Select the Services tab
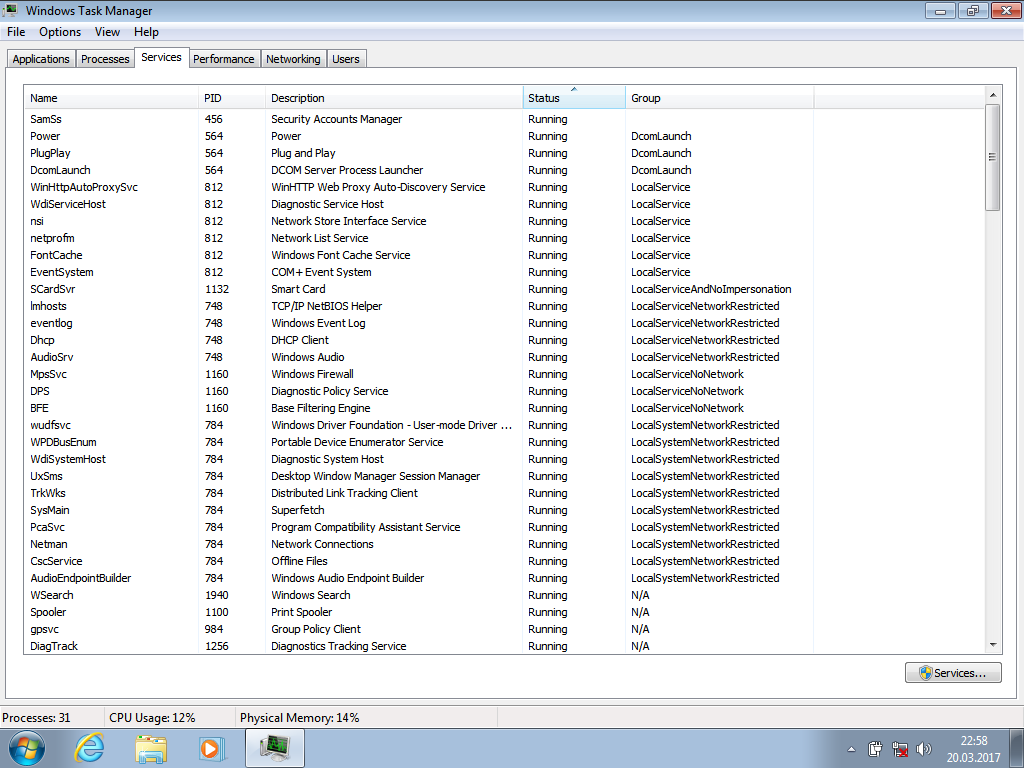 tap(161, 57)
